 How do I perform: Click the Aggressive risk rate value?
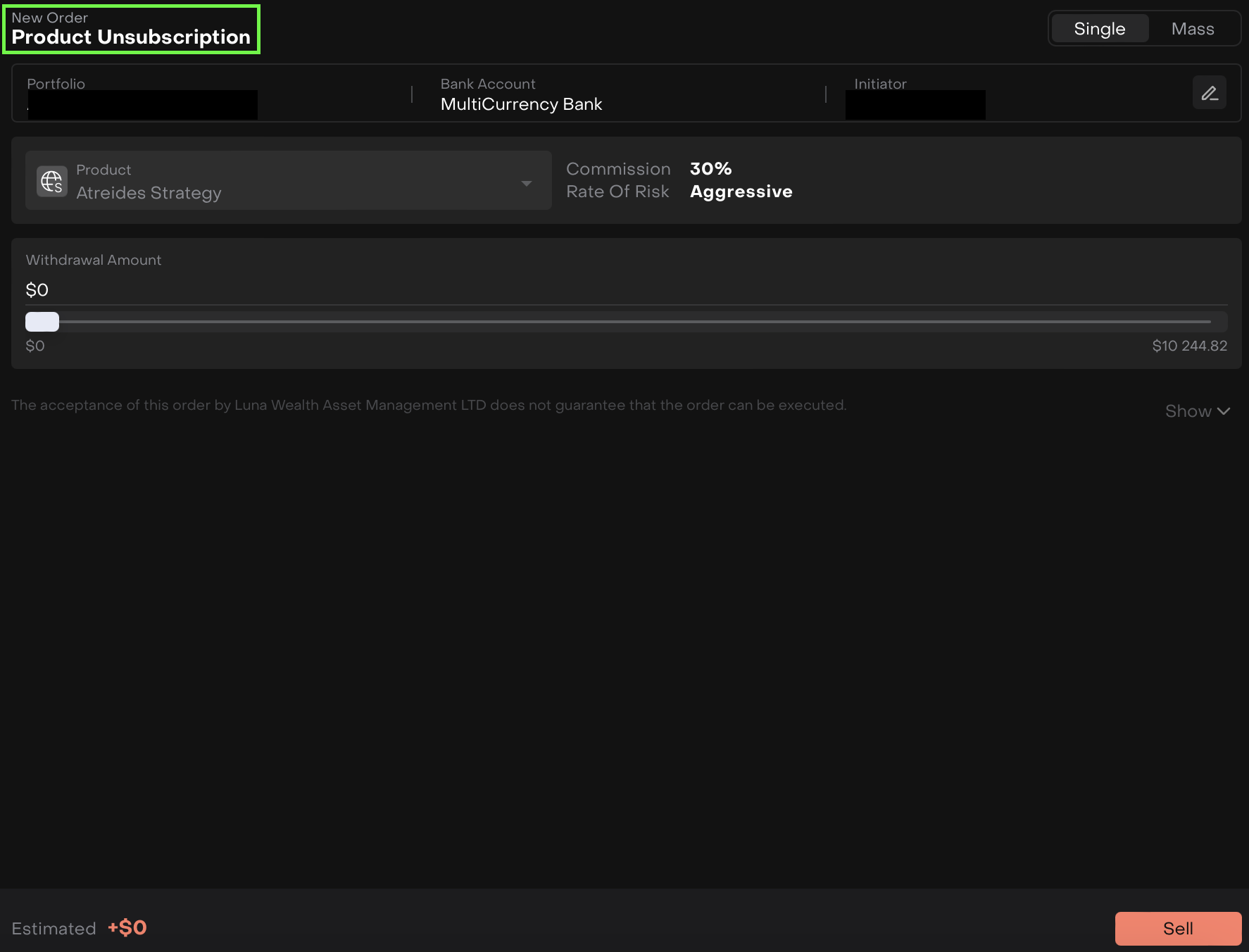(x=741, y=192)
